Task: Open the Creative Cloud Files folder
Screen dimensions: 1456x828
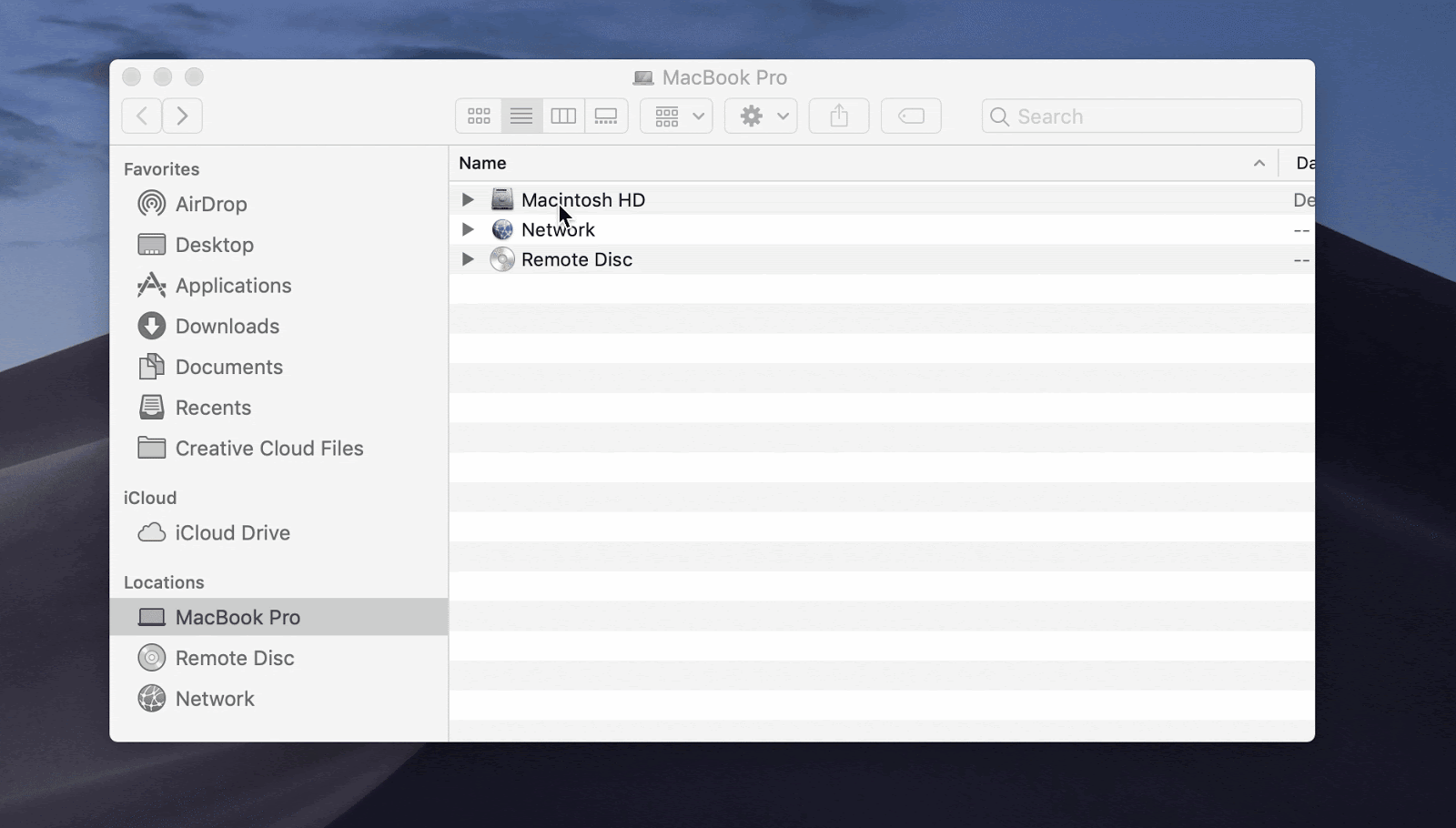Action: tap(268, 448)
